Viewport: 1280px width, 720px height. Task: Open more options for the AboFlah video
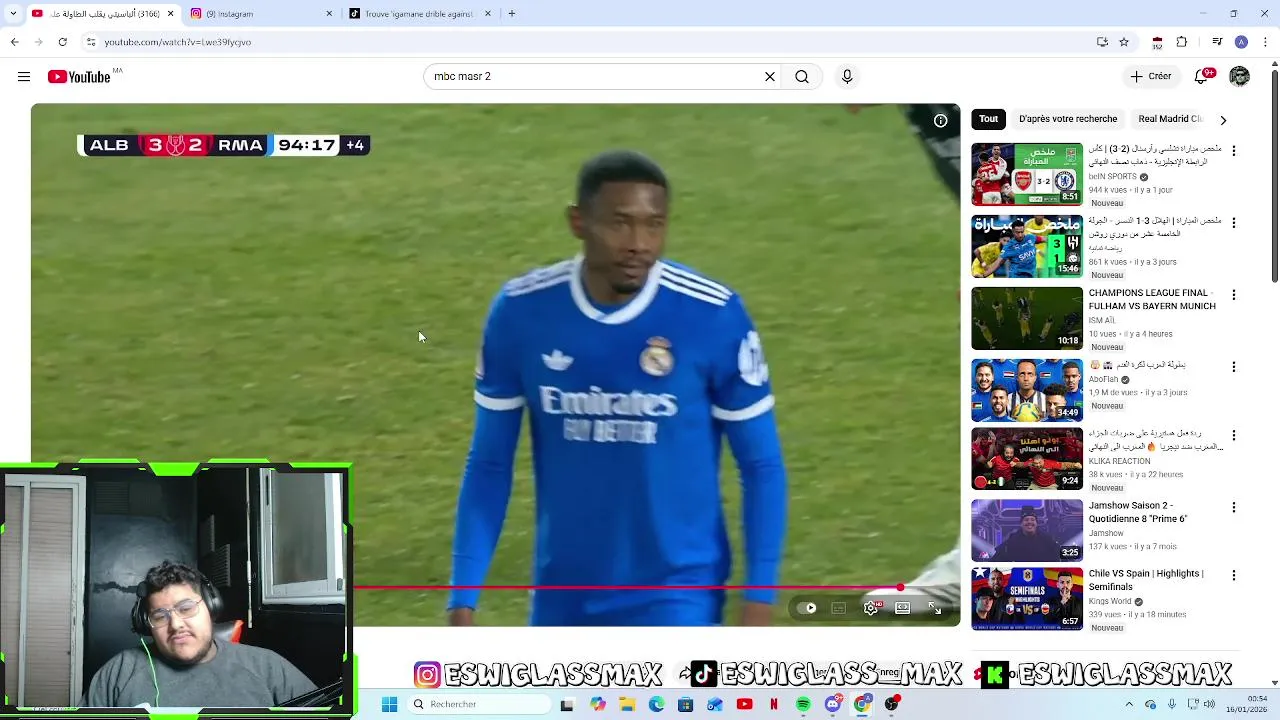pos(1234,367)
